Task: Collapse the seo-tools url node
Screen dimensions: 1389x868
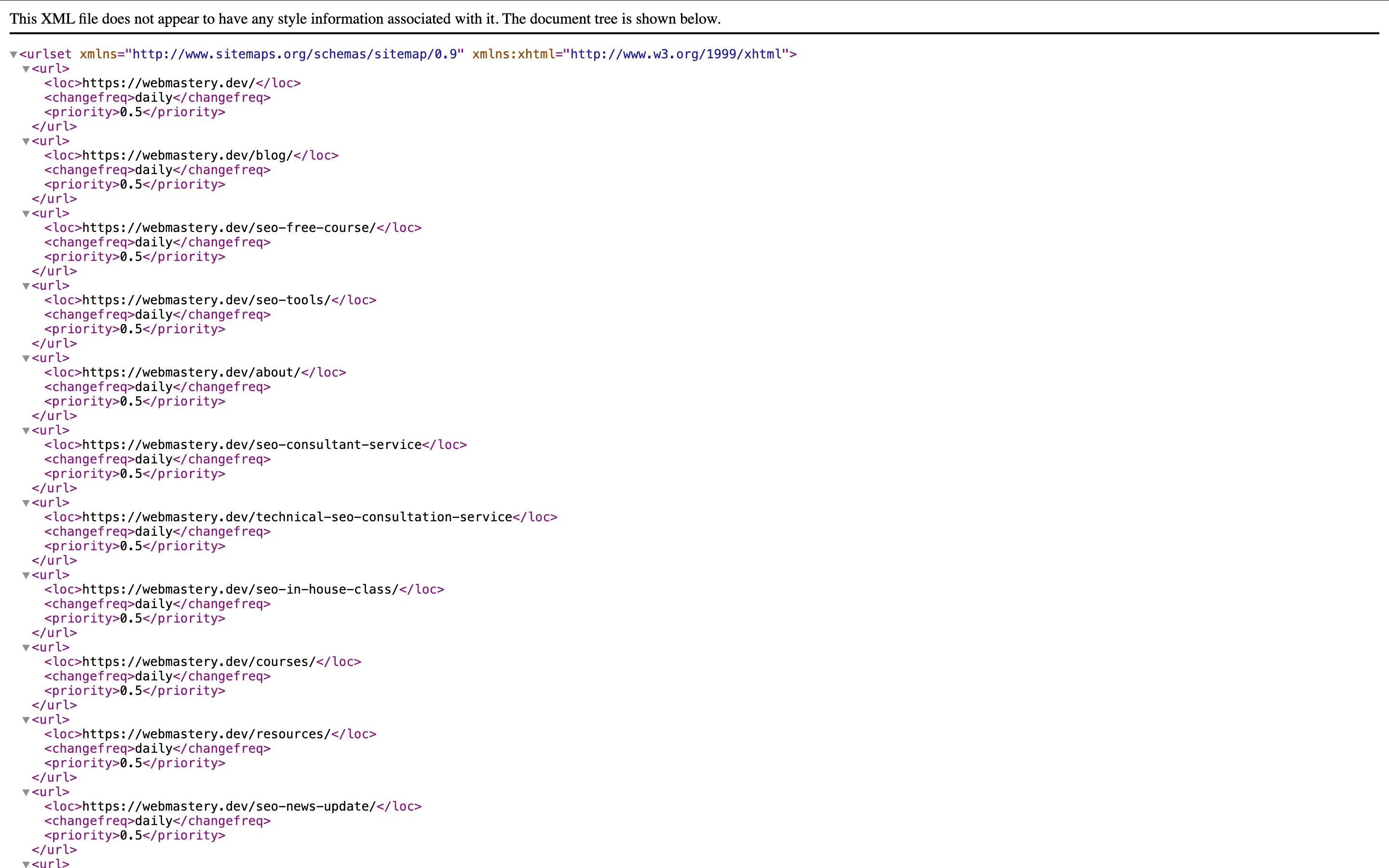Action: click(26, 285)
